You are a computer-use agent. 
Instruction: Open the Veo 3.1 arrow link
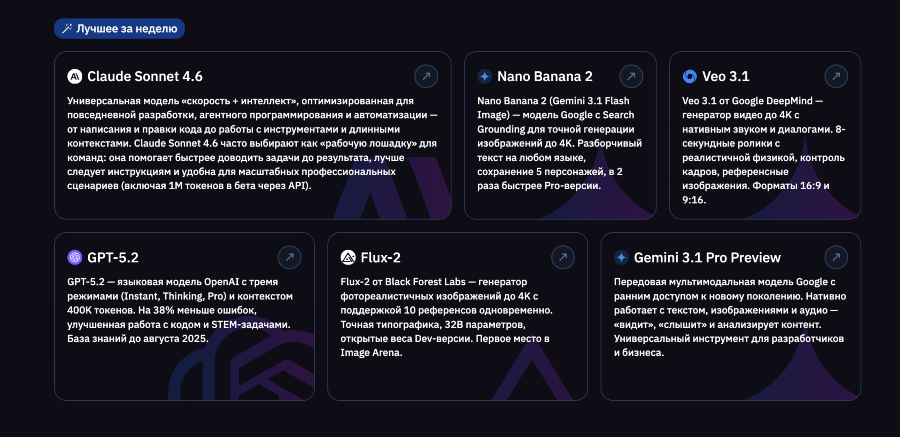pyautogui.click(x=836, y=76)
